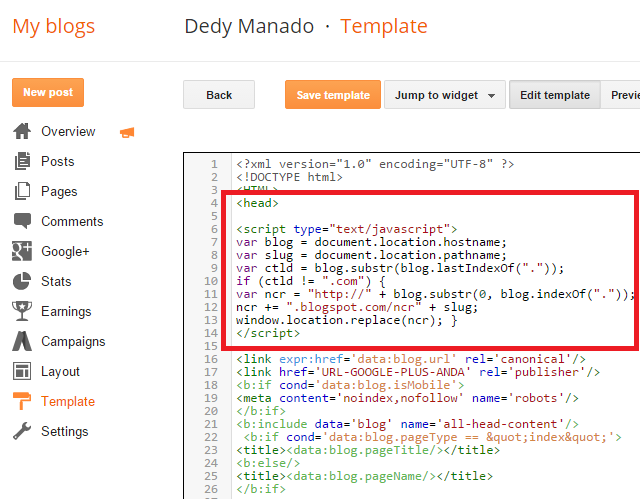Open the Layout section

[60, 371]
